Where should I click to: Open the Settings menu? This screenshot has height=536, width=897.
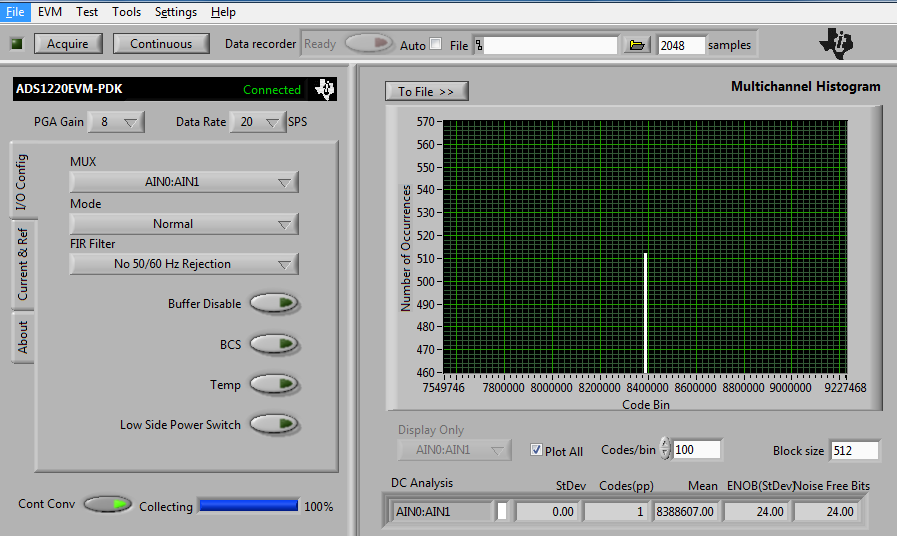pos(176,11)
